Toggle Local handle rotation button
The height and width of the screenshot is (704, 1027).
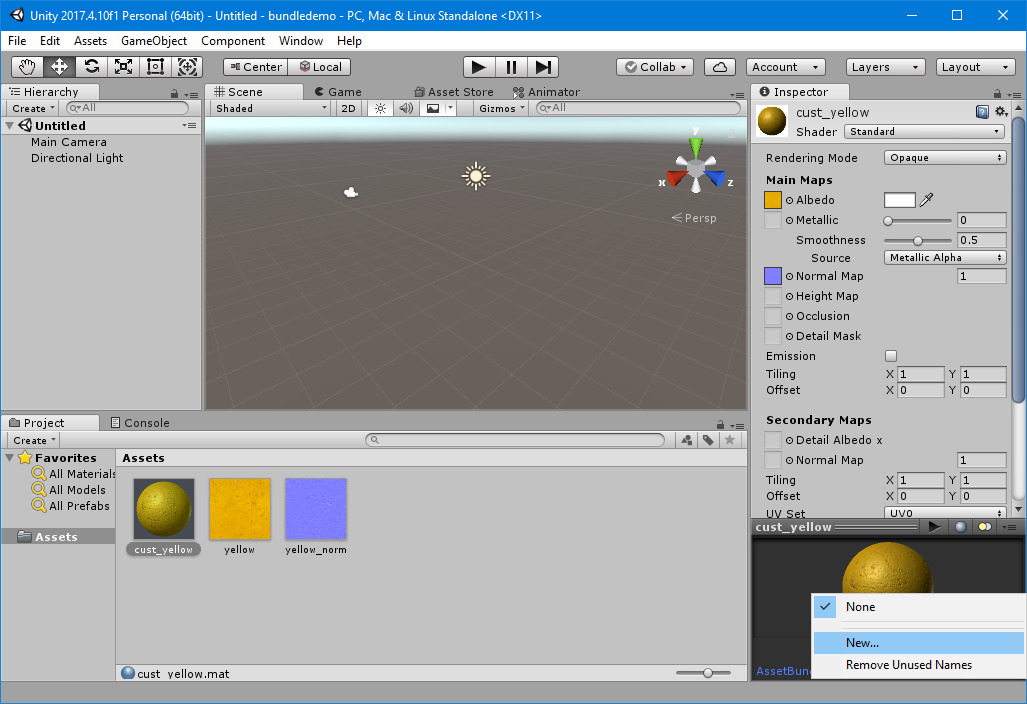coord(320,67)
